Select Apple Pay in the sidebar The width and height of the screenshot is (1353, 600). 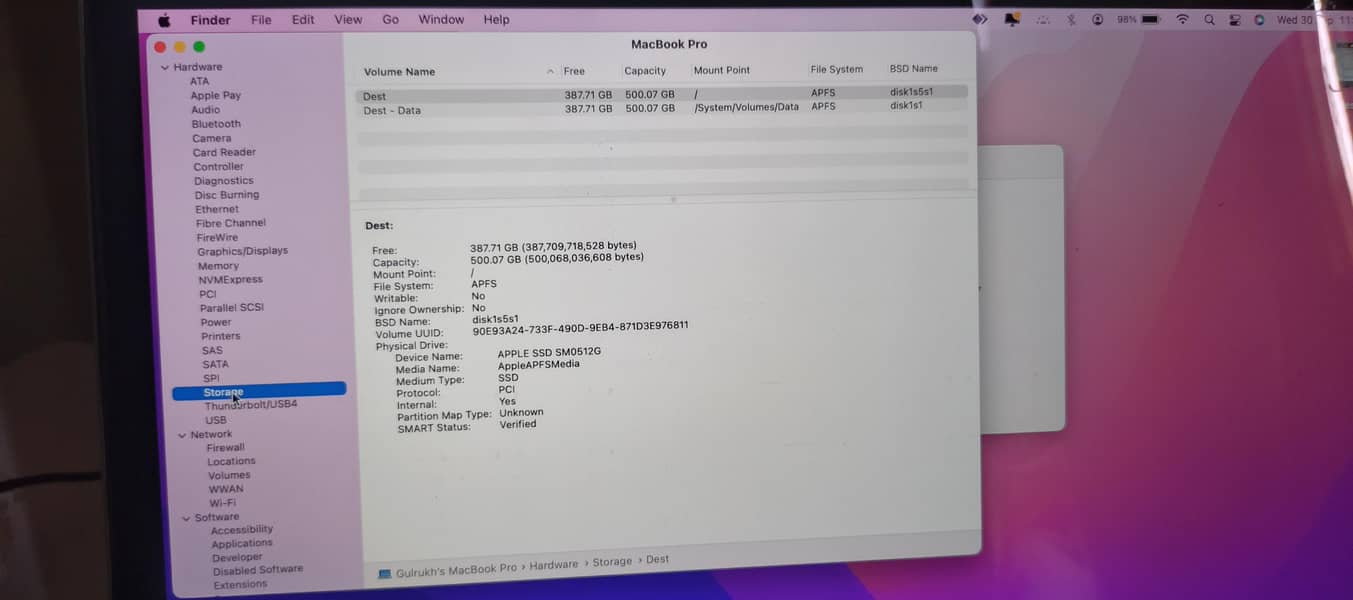(x=216, y=96)
